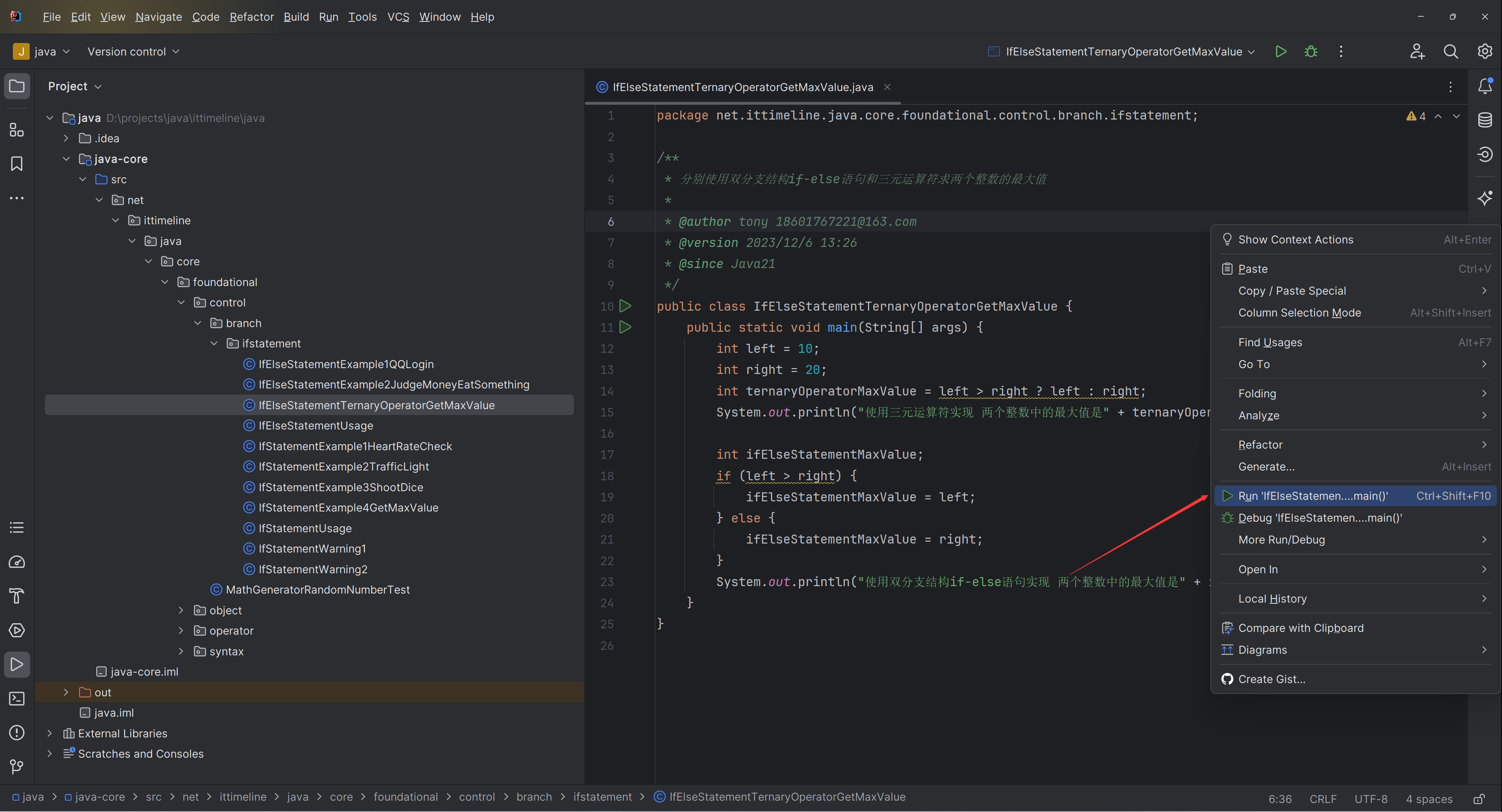This screenshot has height=812, width=1502.
Task: Open the Build menu
Action: point(296,17)
